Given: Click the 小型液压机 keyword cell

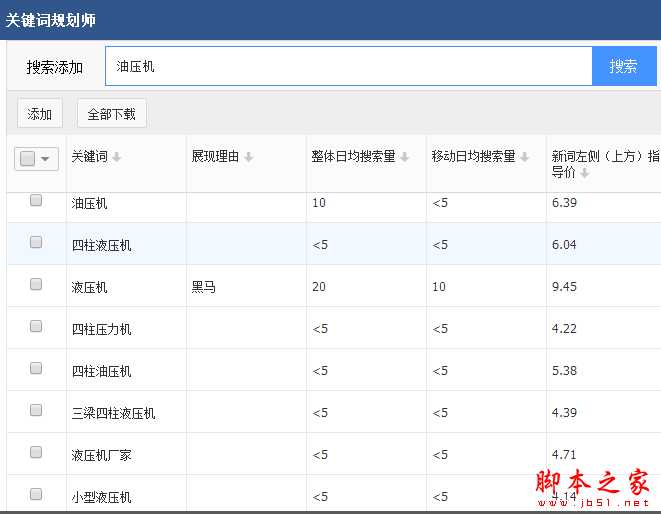Looking at the screenshot, I should (x=102, y=497).
